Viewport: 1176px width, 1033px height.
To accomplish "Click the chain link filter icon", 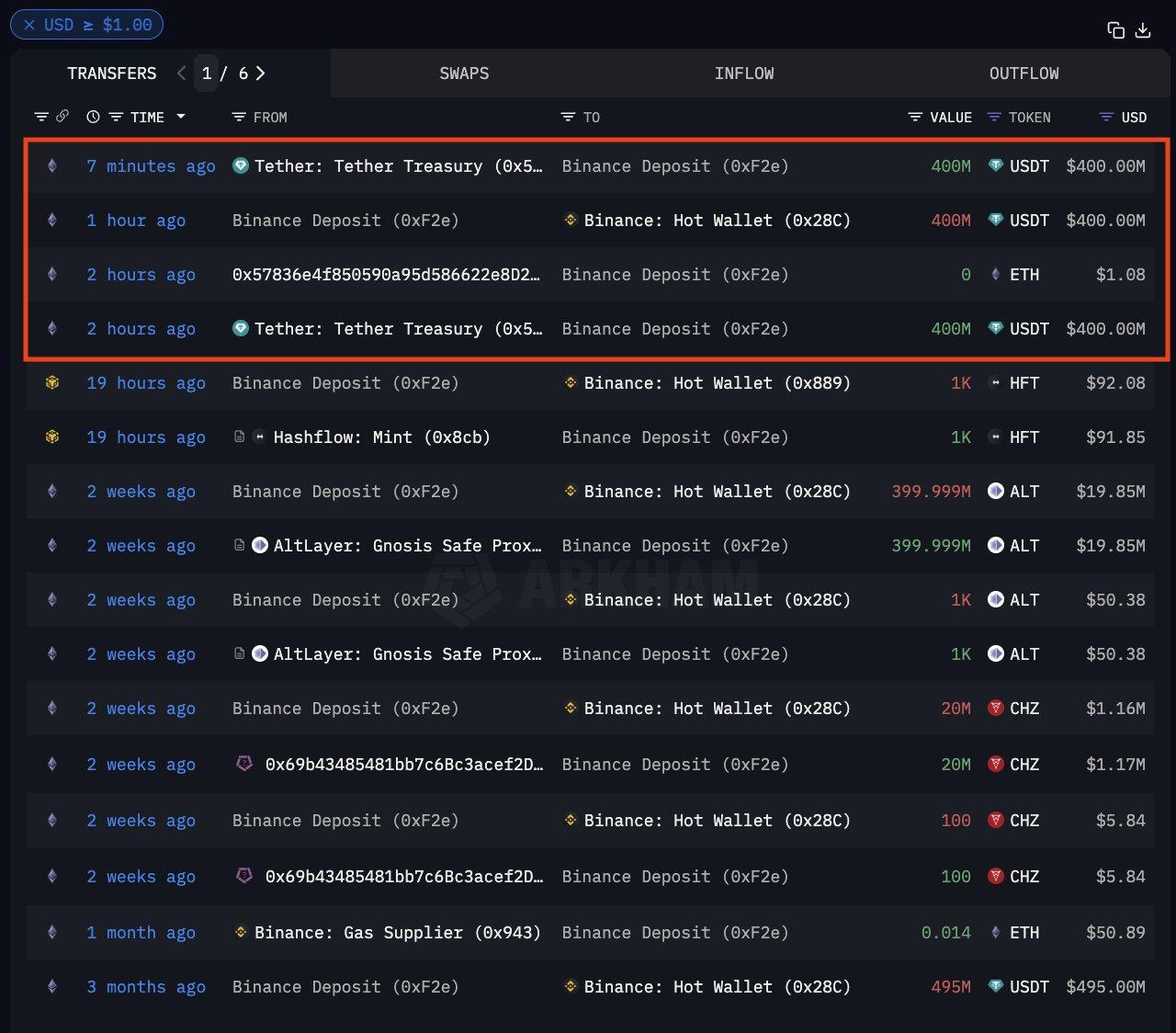I will (x=62, y=117).
